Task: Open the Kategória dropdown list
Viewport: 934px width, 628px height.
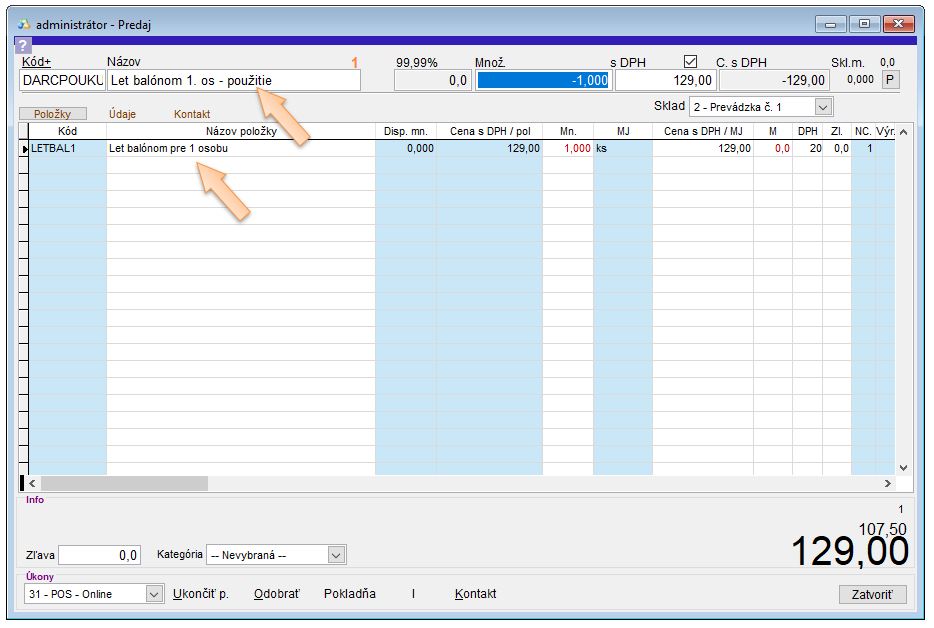Action: click(x=336, y=555)
